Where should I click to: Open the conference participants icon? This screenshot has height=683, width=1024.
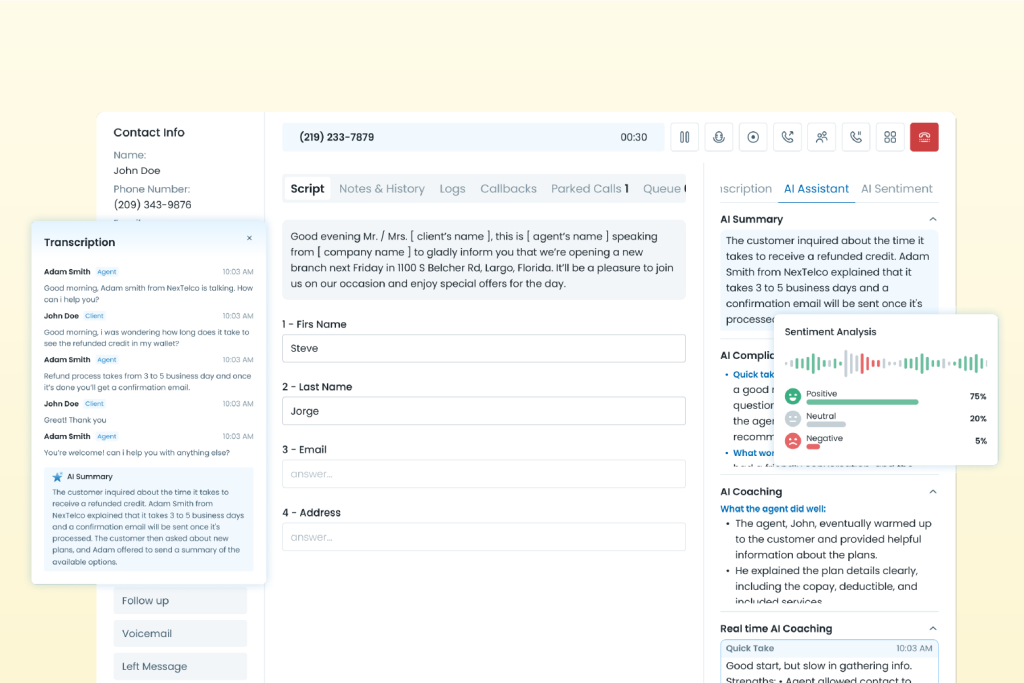[821, 137]
